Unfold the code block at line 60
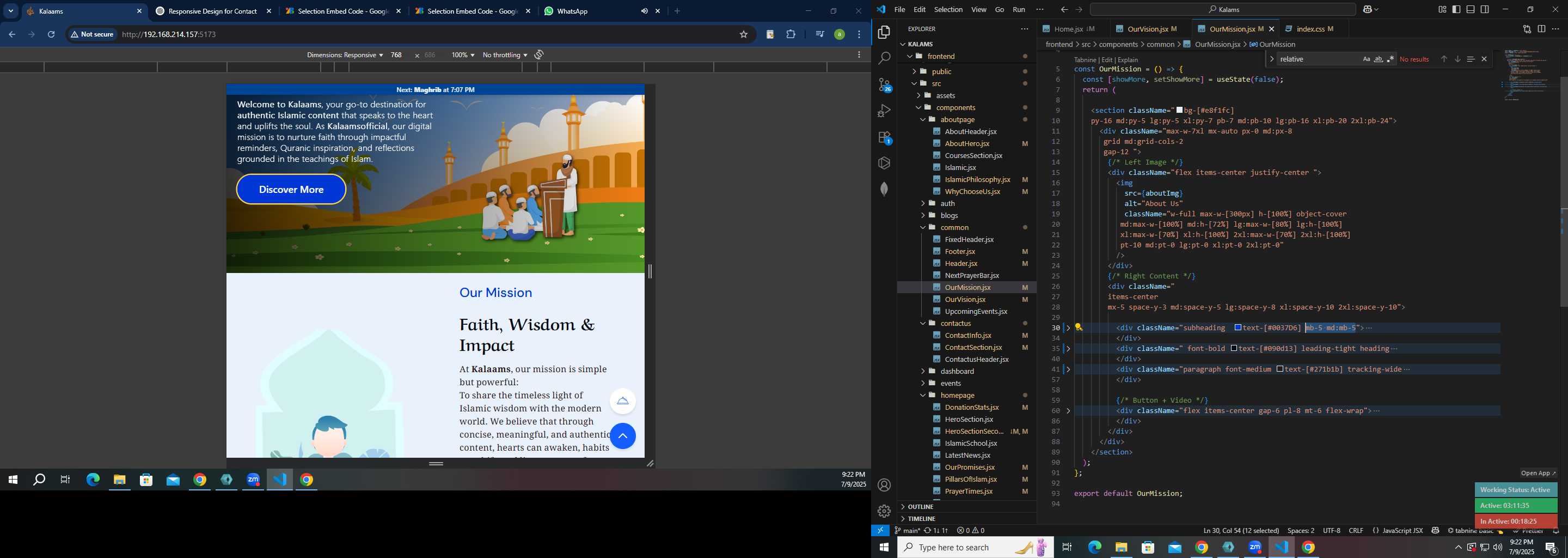Screen dimensions: 1568x558 1068,410
